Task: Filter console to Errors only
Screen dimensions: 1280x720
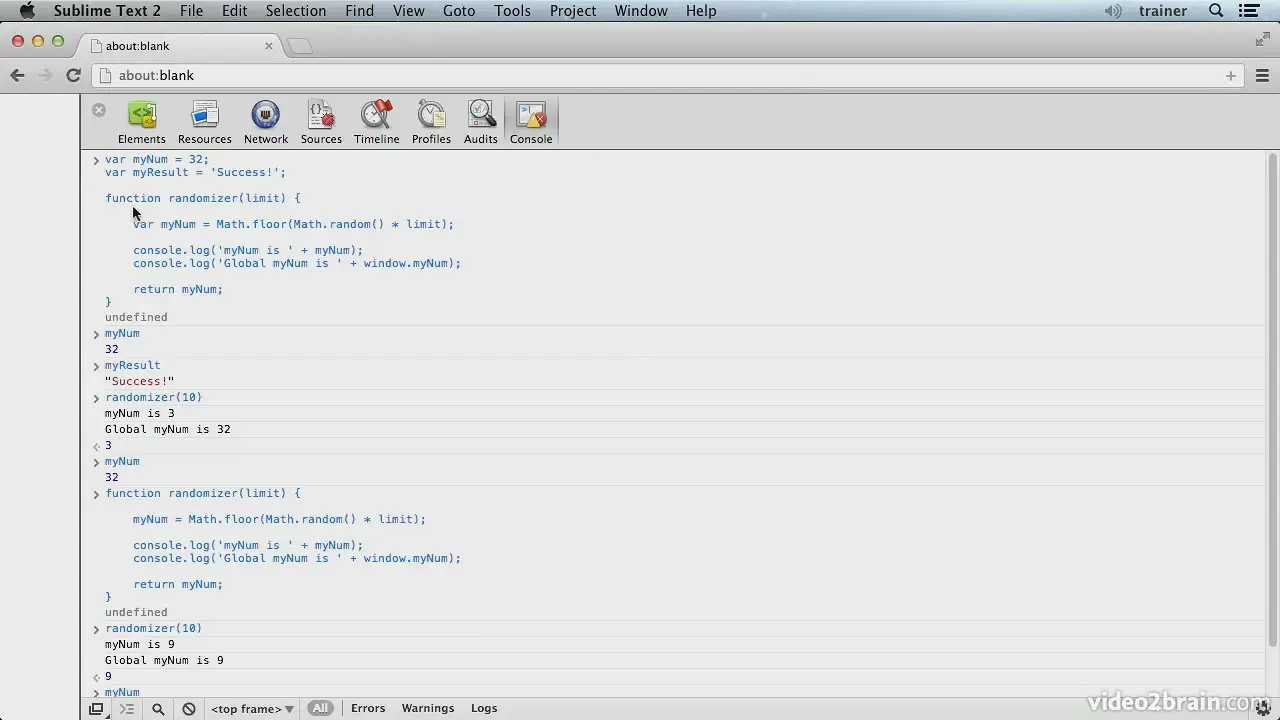Action: (368, 708)
